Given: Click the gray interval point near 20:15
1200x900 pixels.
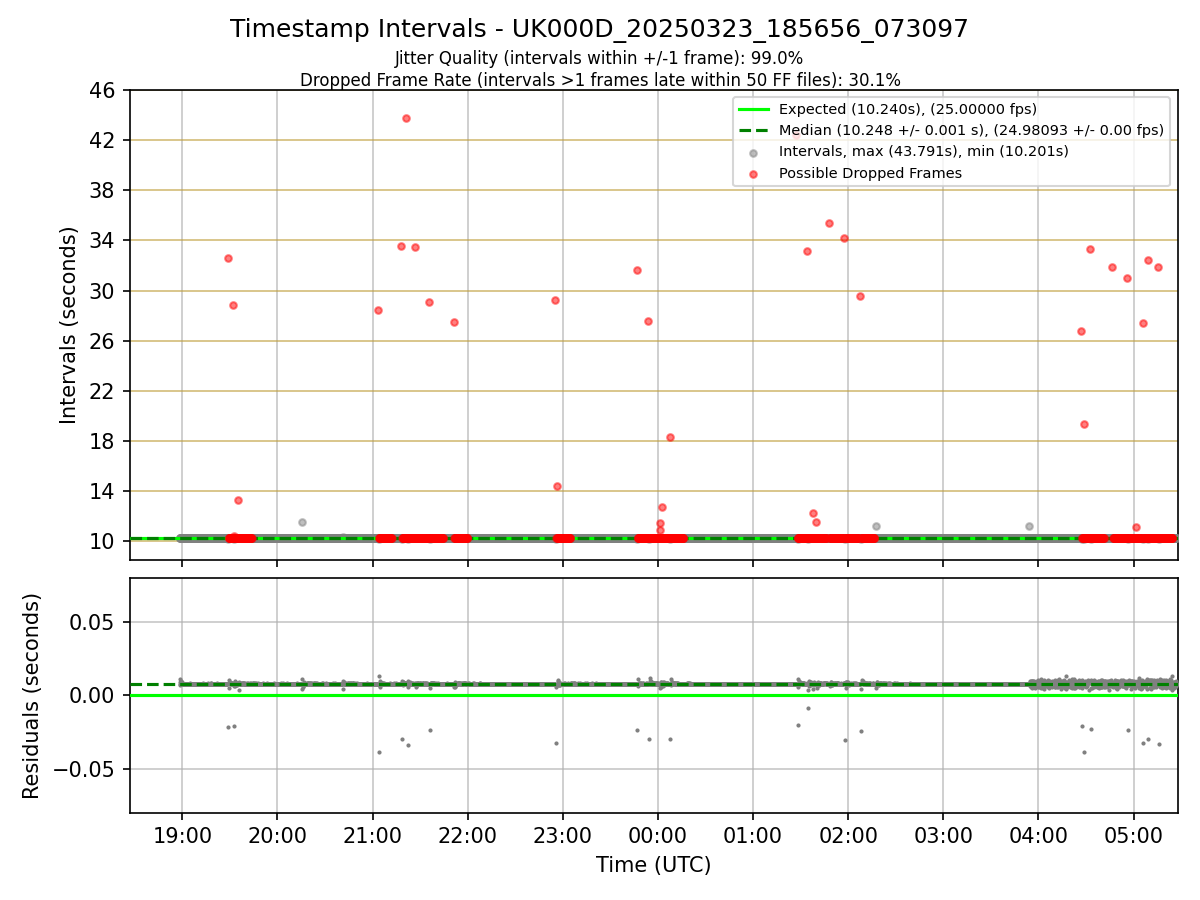Looking at the screenshot, I should click(302, 522).
